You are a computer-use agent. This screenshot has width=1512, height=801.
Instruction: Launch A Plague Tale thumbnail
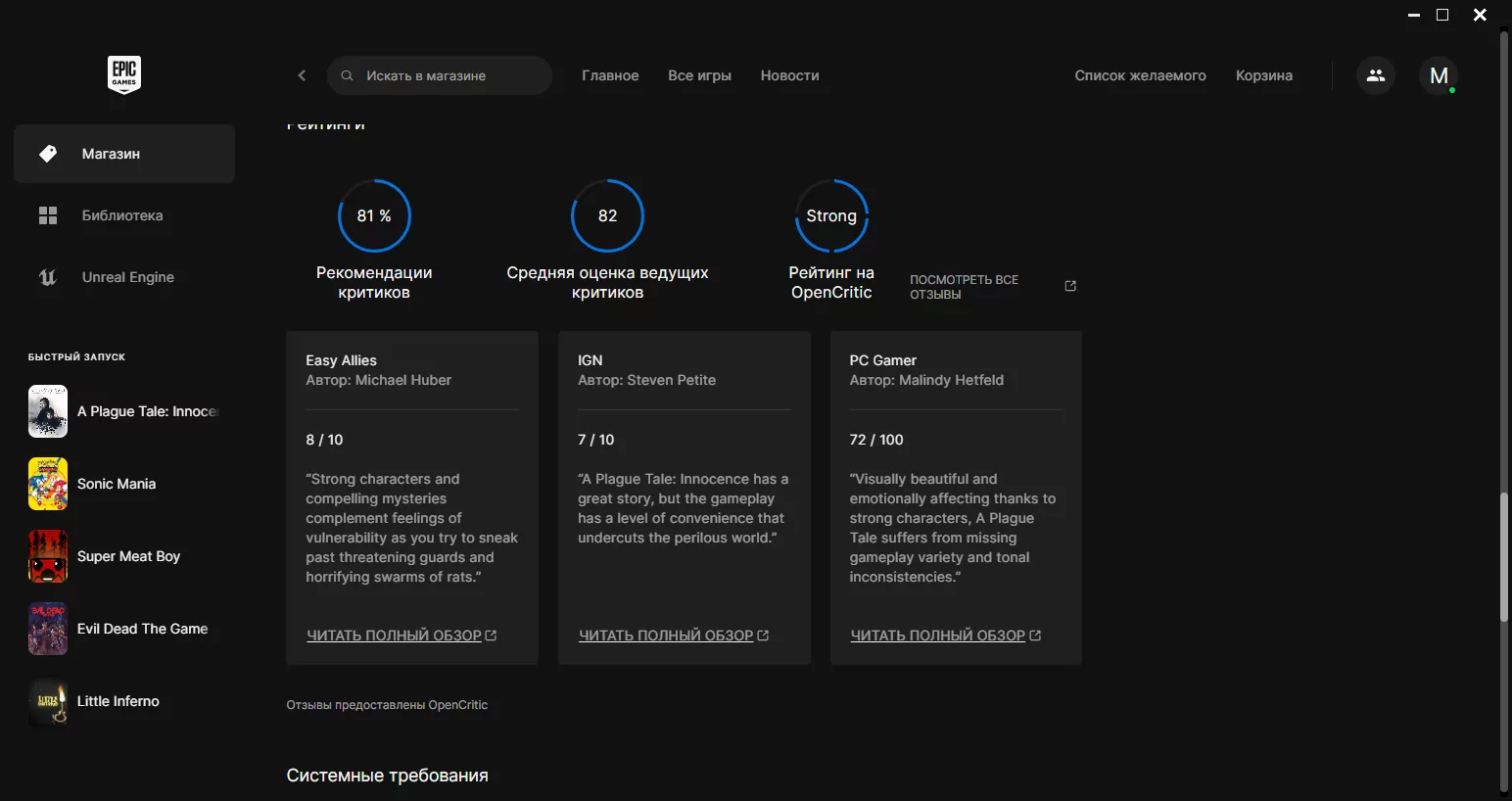tap(48, 411)
